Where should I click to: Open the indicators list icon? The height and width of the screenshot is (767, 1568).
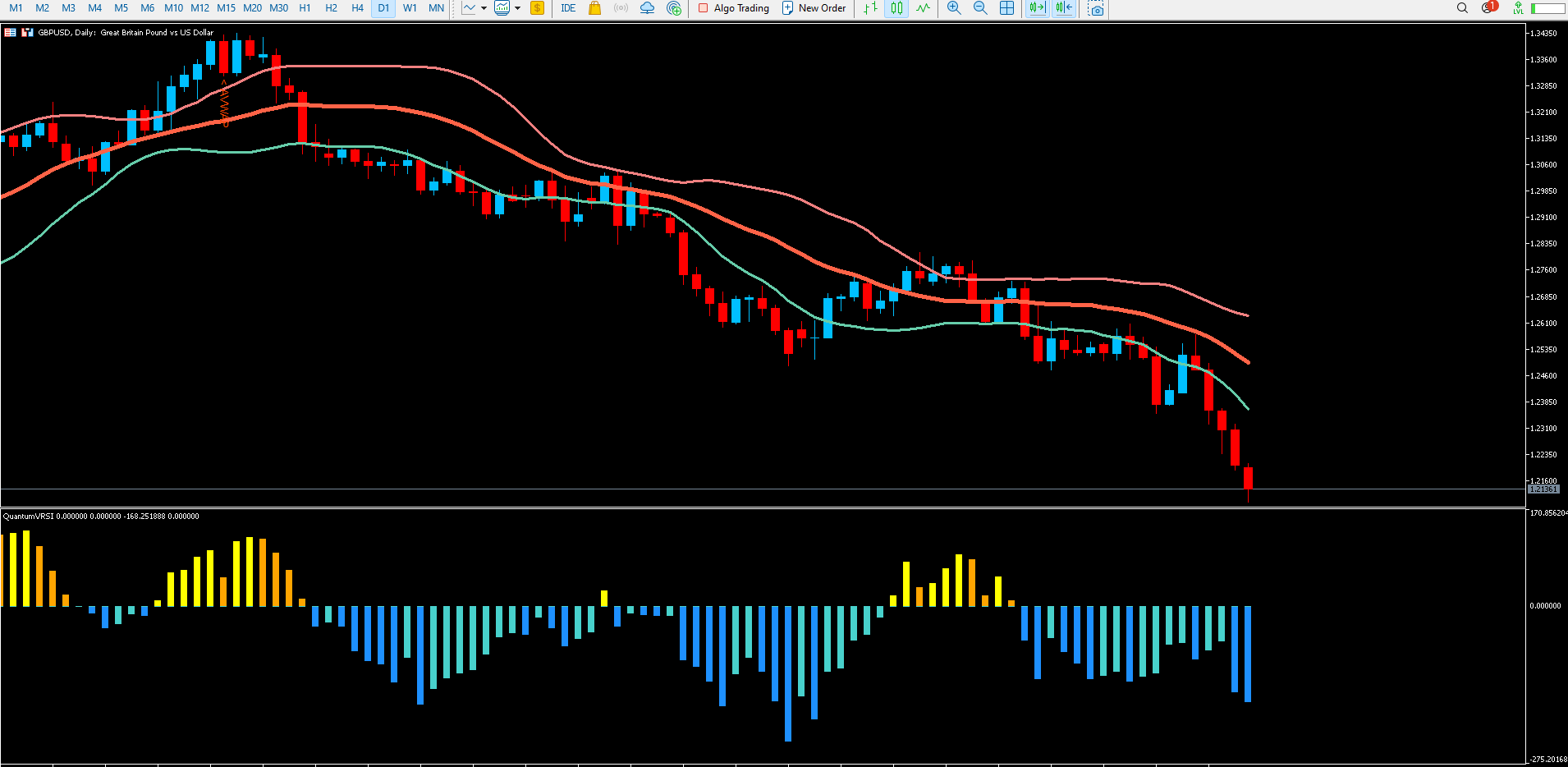pyautogui.click(x=502, y=8)
